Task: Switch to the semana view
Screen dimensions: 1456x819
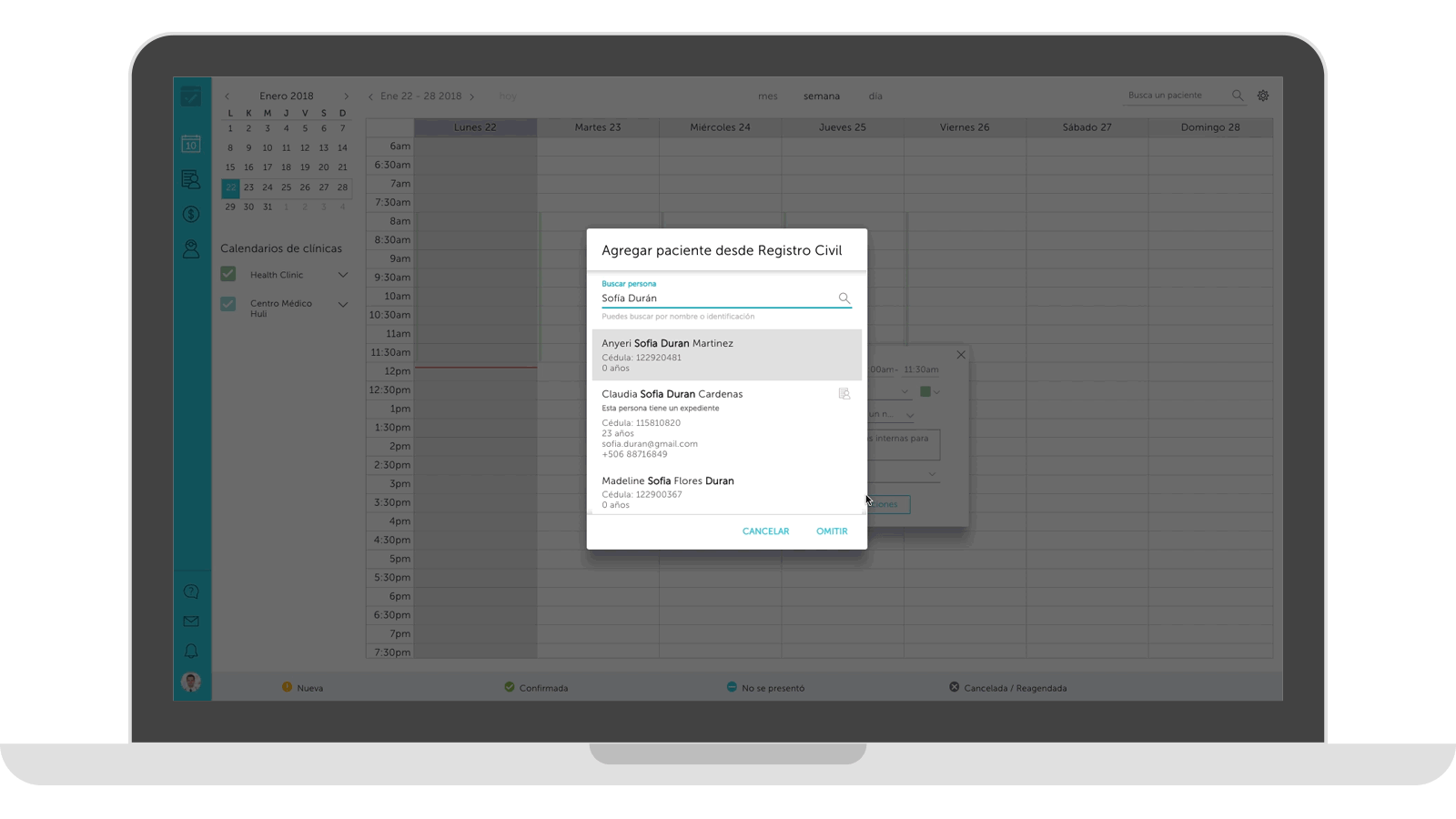Action: [822, 96]
